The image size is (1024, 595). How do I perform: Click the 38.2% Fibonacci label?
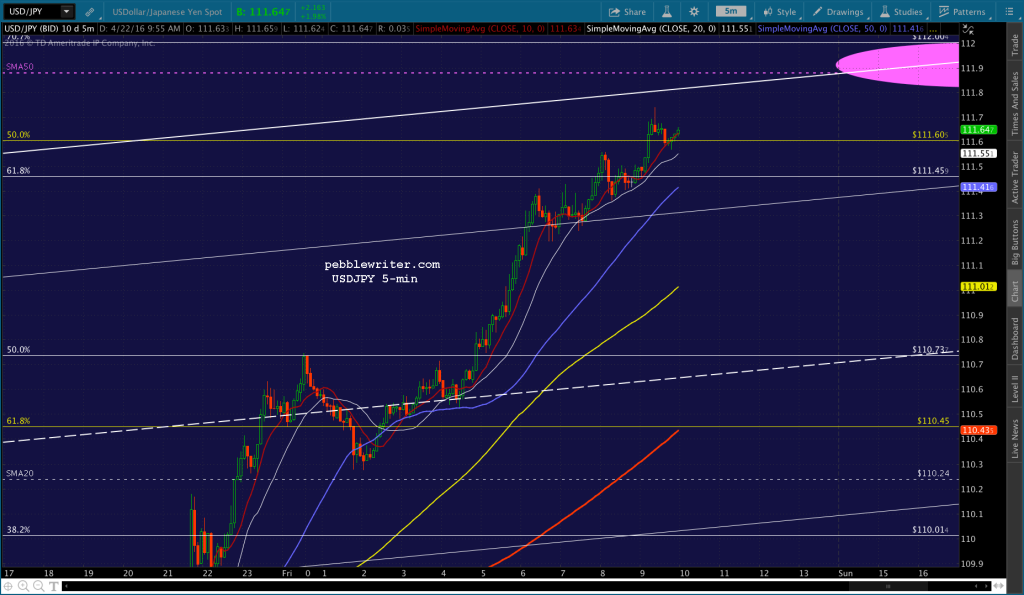coord(18,530)
